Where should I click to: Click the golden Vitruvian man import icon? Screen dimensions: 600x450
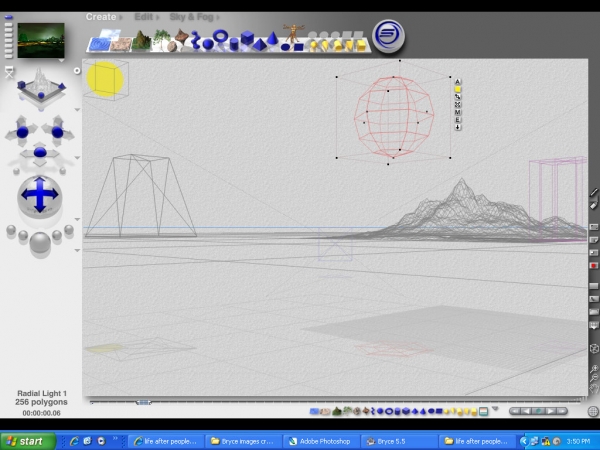[294, 33]
